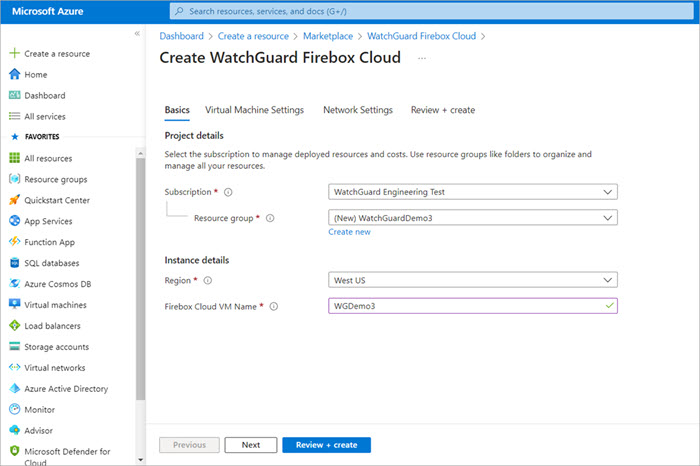Image resolution: width=700 pixels, height=466 pixels.
Task: Click the Azure search box
Action: coord(431,11)
